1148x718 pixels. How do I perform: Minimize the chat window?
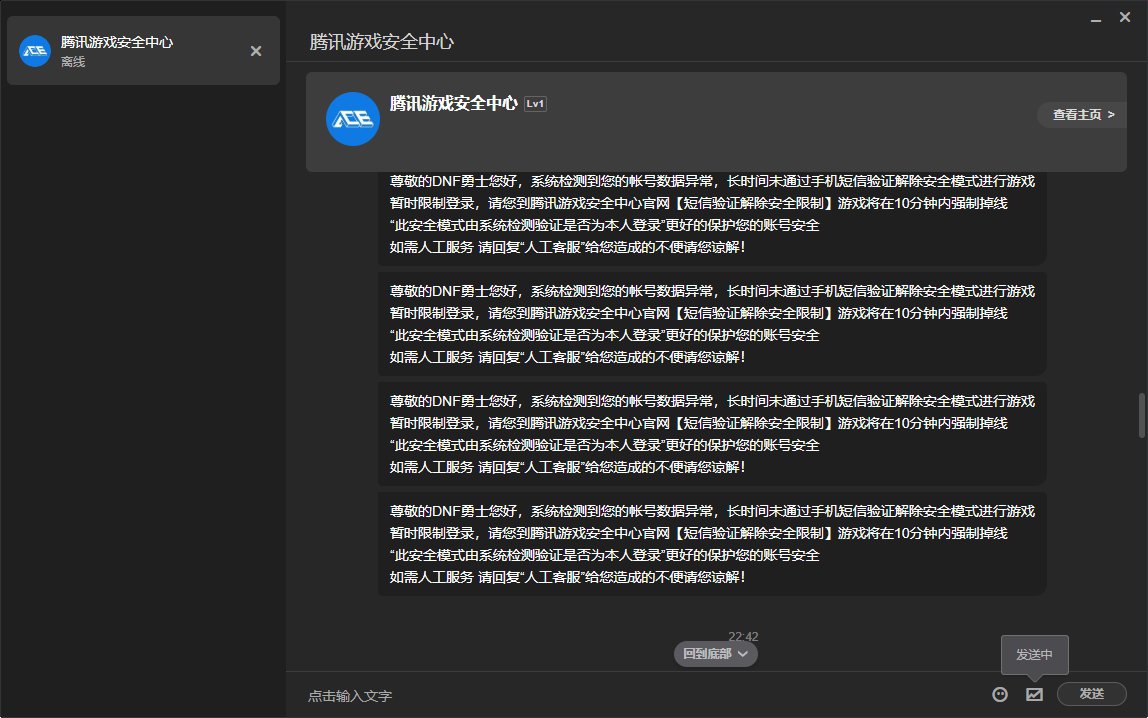pyautogui.click(x=1096, y=18)
